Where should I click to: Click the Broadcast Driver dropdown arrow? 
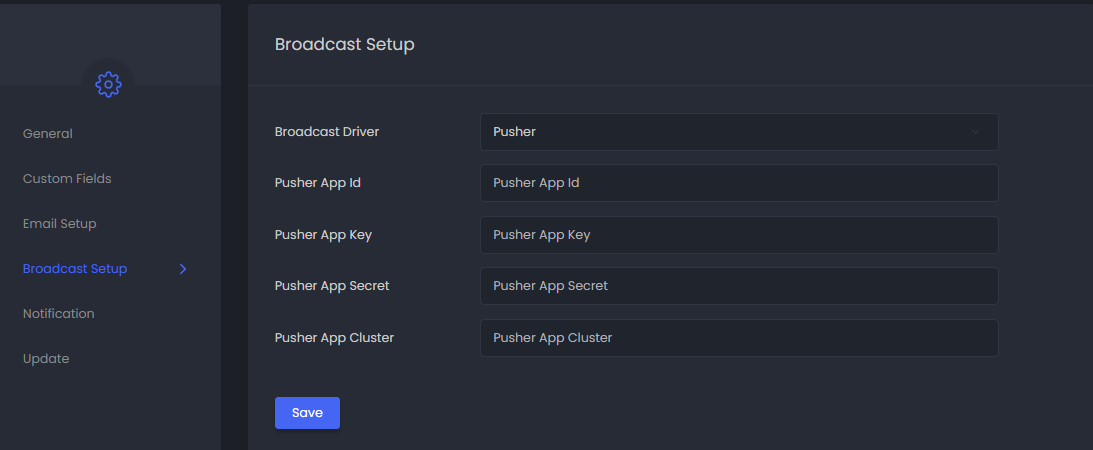coord(976,132)
